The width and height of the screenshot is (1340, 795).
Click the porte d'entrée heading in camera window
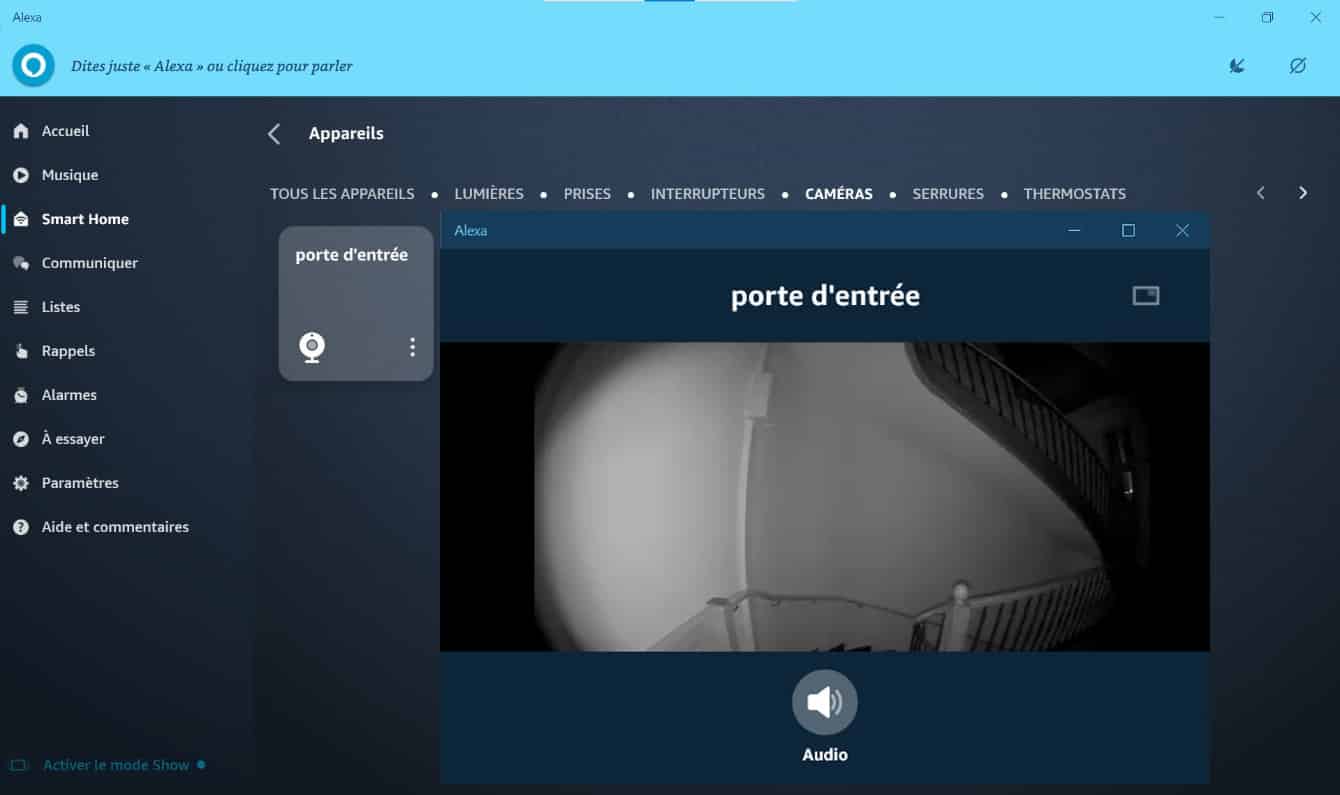(x=825, y=296)
